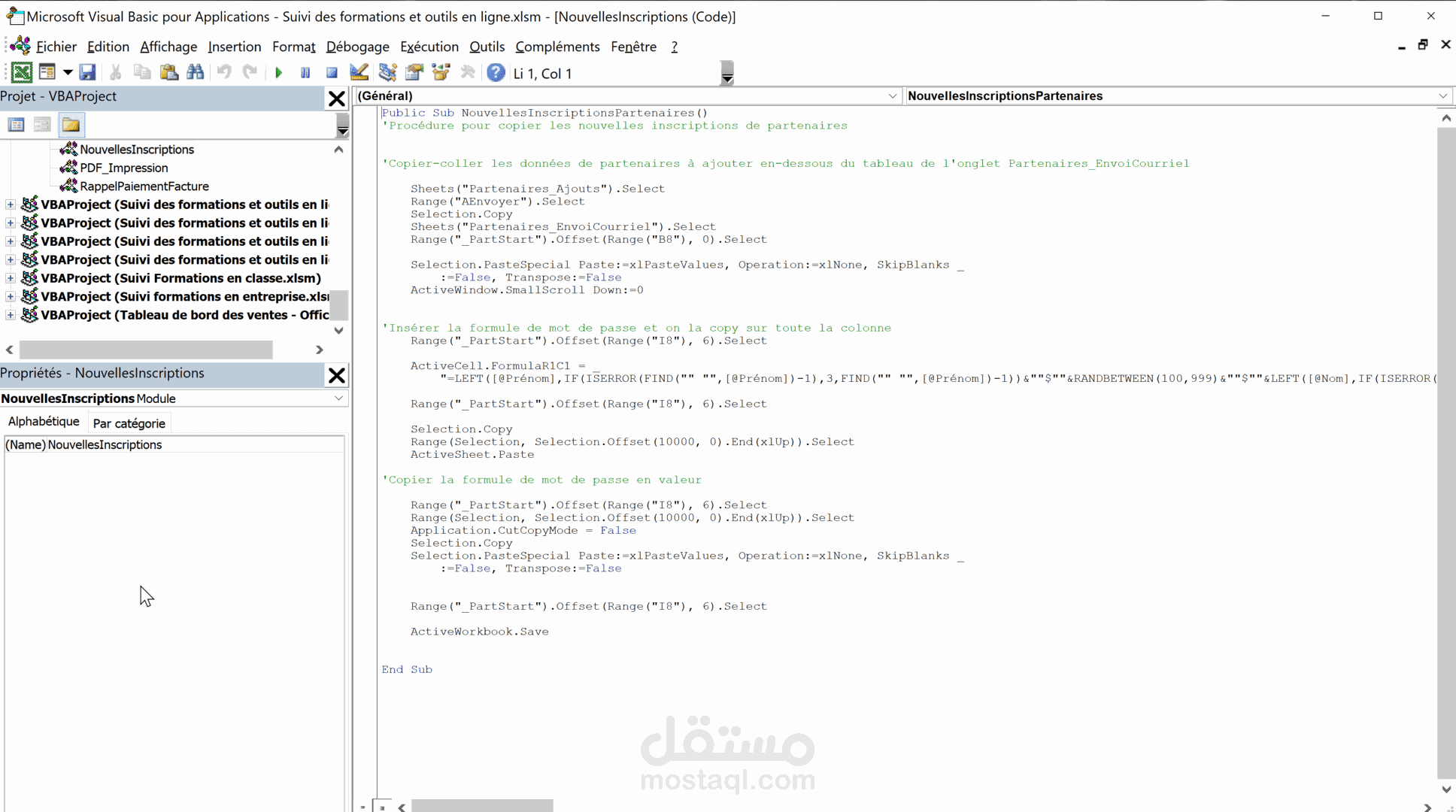Click the Paste clipboard icon

169,72
